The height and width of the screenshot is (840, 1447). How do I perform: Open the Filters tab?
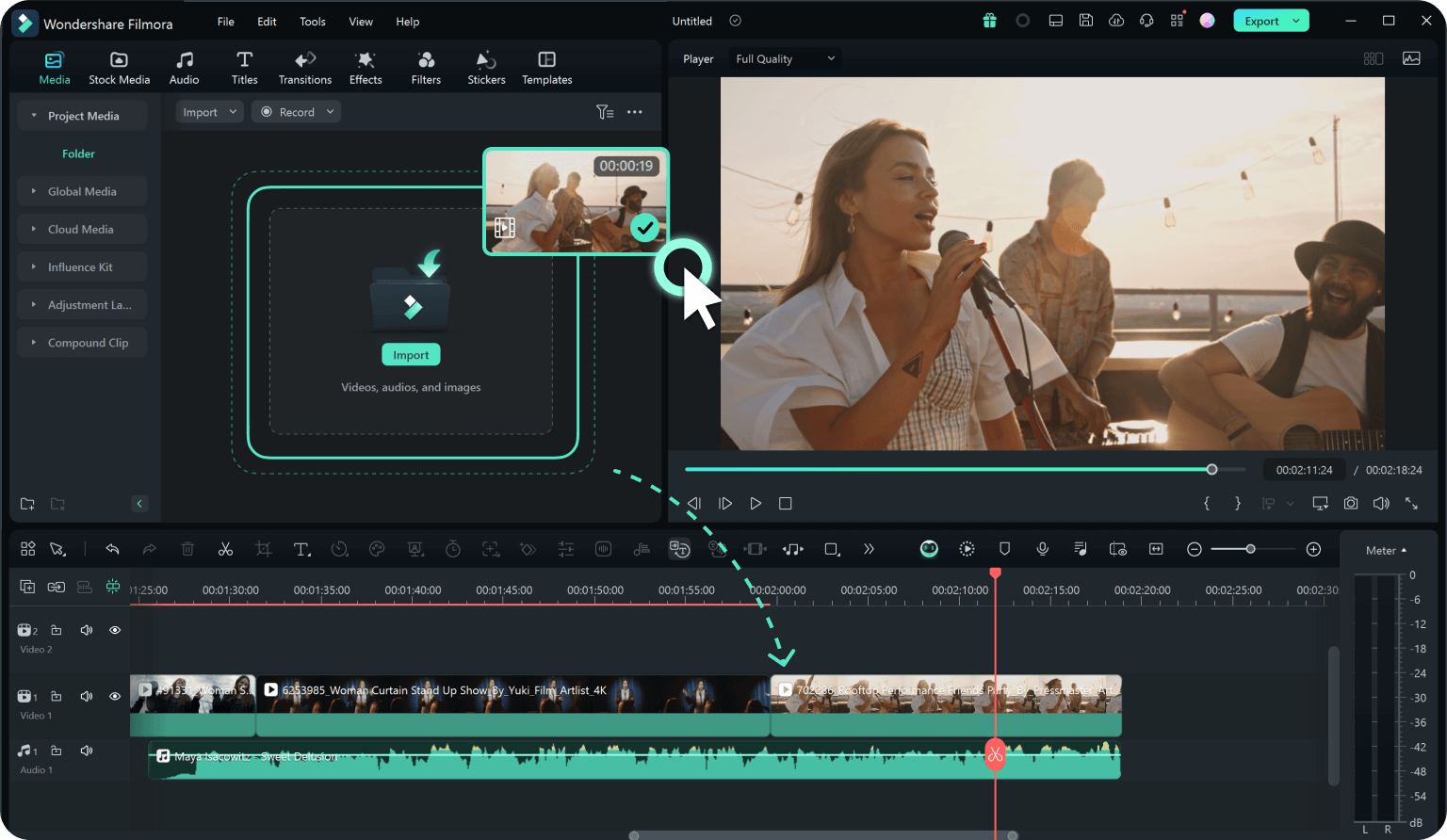click(x=426, y=69)
